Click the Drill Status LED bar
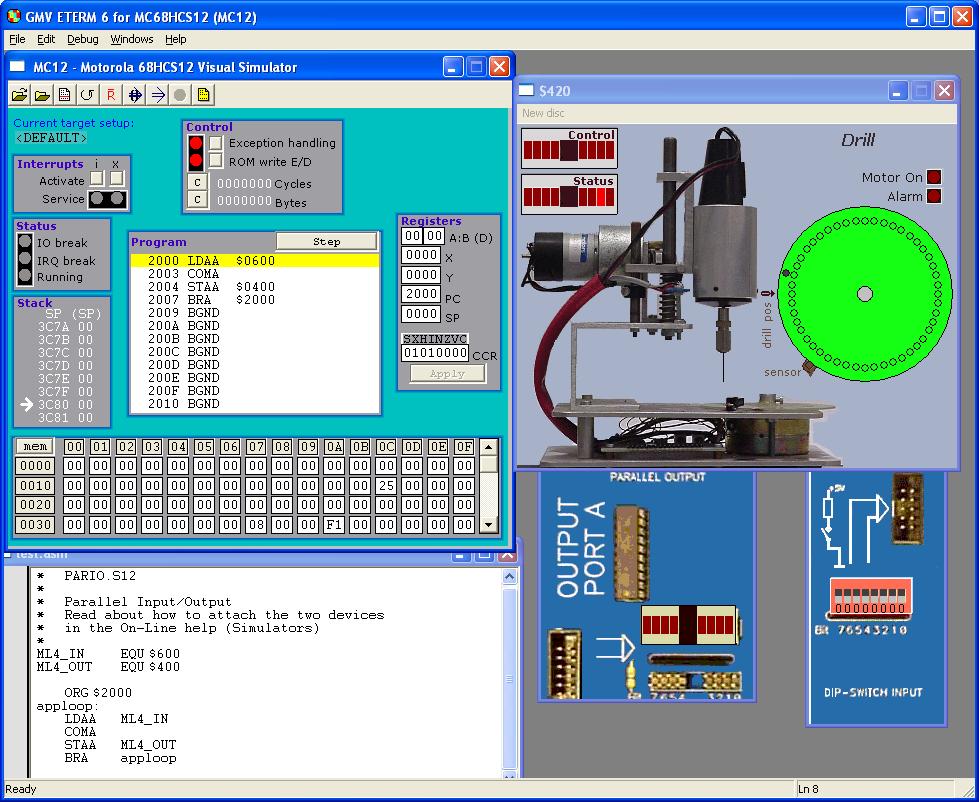 569,197
